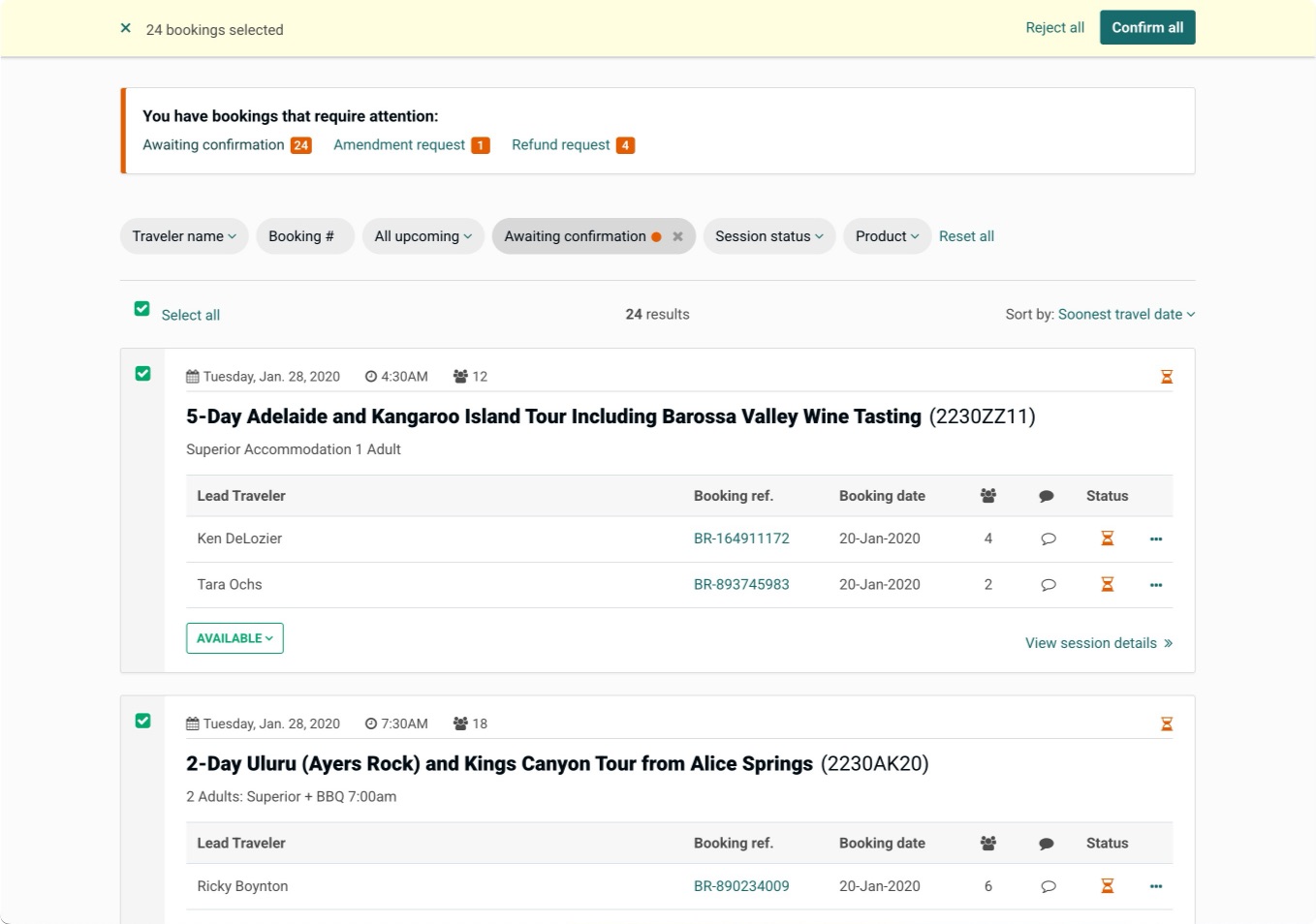Image resolution: width=1316 pixels, height=924 pixels.
Task: Open booking reference BR-164911172
Action: [741, 539]
